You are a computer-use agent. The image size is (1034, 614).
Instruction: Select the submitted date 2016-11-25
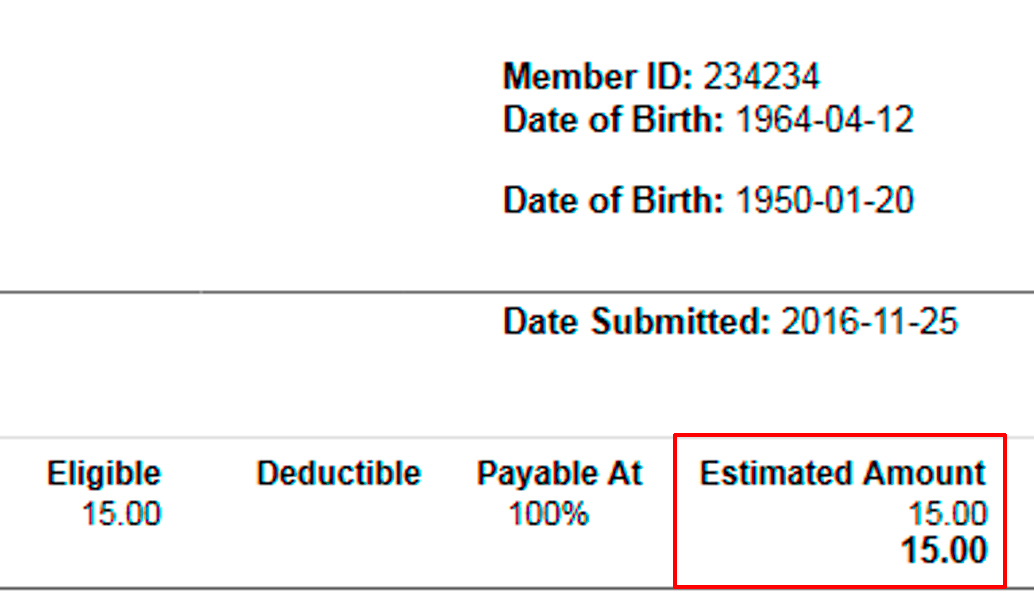869,322
